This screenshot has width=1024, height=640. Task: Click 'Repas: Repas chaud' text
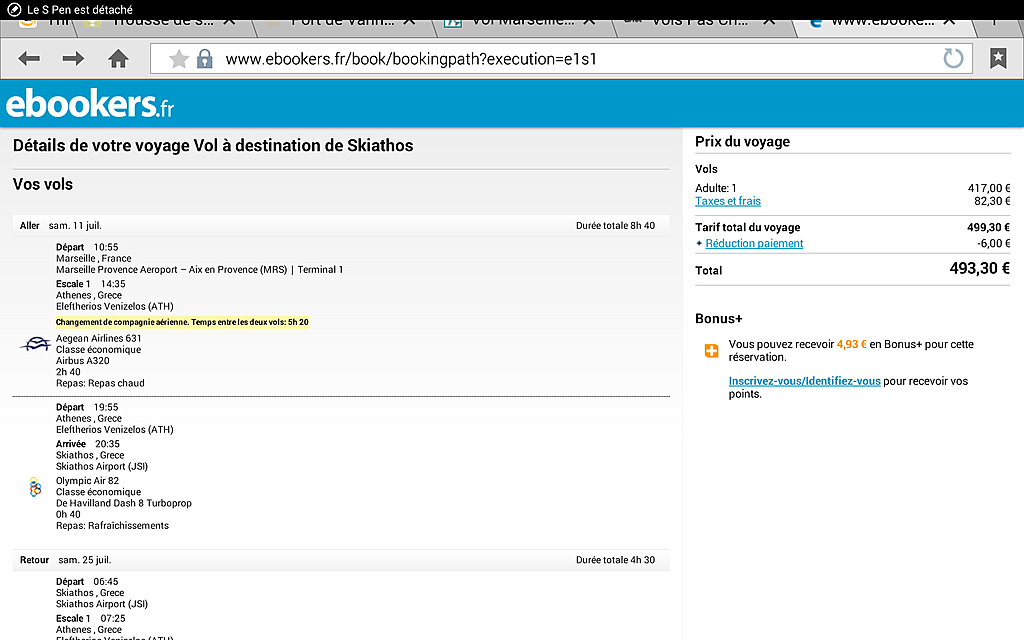[100, 383]
